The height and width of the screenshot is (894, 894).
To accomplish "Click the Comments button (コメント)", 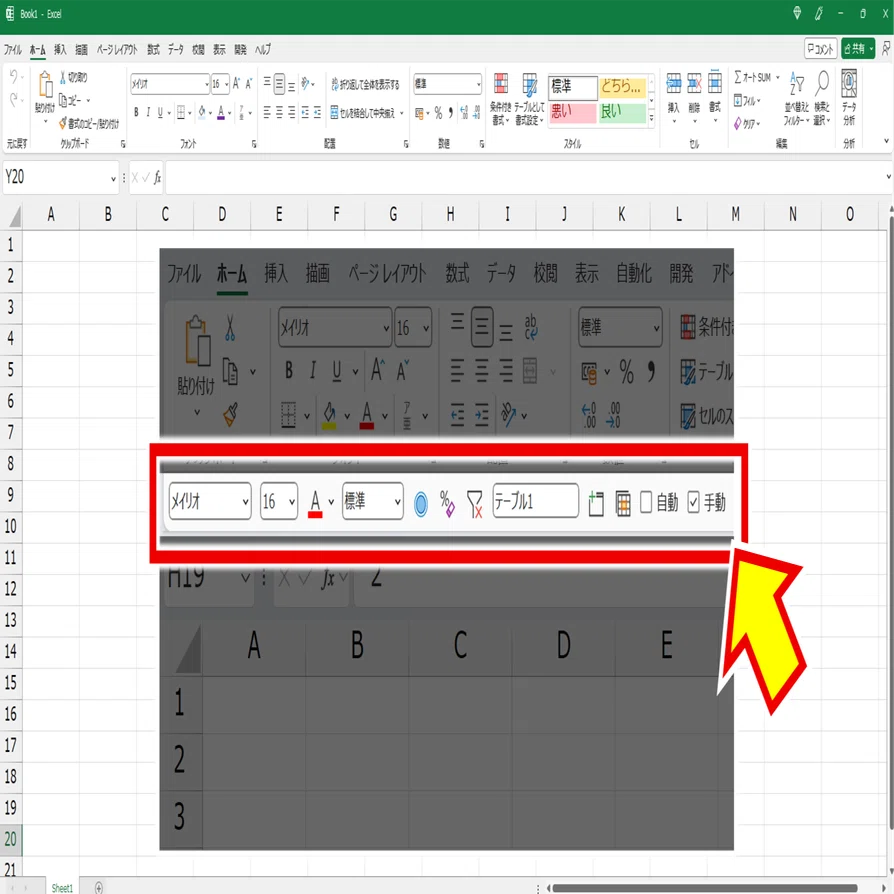I will [x=820, y=49].
